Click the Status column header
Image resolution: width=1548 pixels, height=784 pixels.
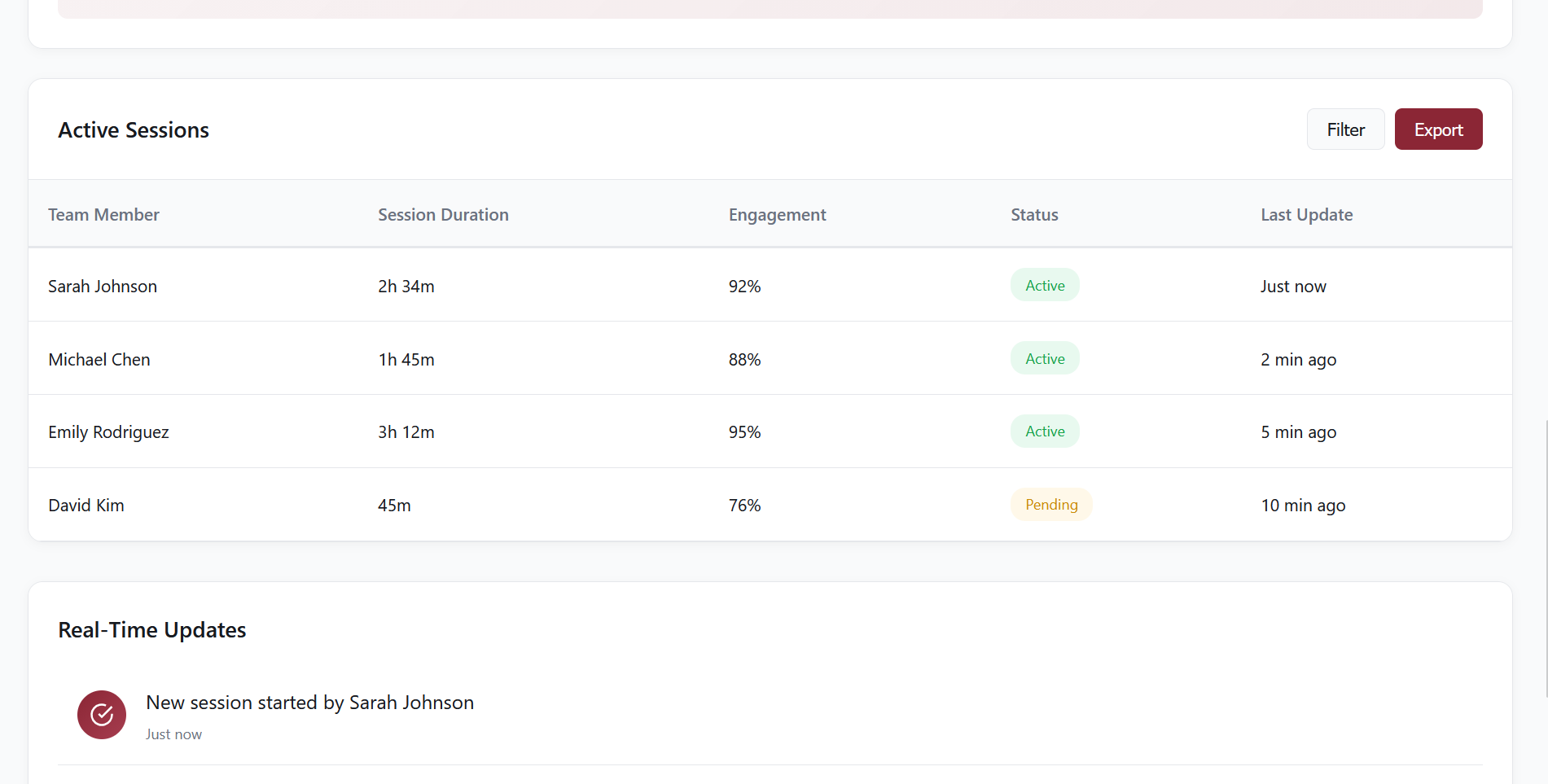[1033, 214]
